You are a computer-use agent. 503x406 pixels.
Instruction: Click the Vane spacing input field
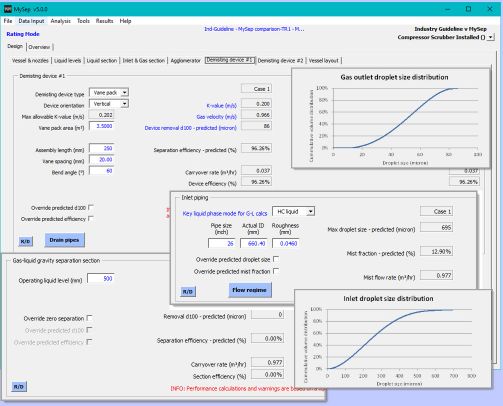(x=102, y=160)
